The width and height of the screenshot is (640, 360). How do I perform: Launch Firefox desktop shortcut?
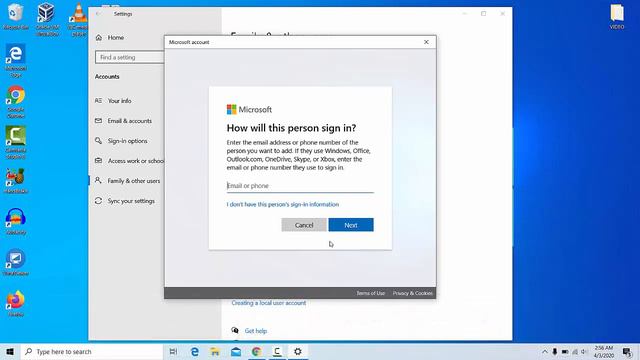[x=16, y=304]
